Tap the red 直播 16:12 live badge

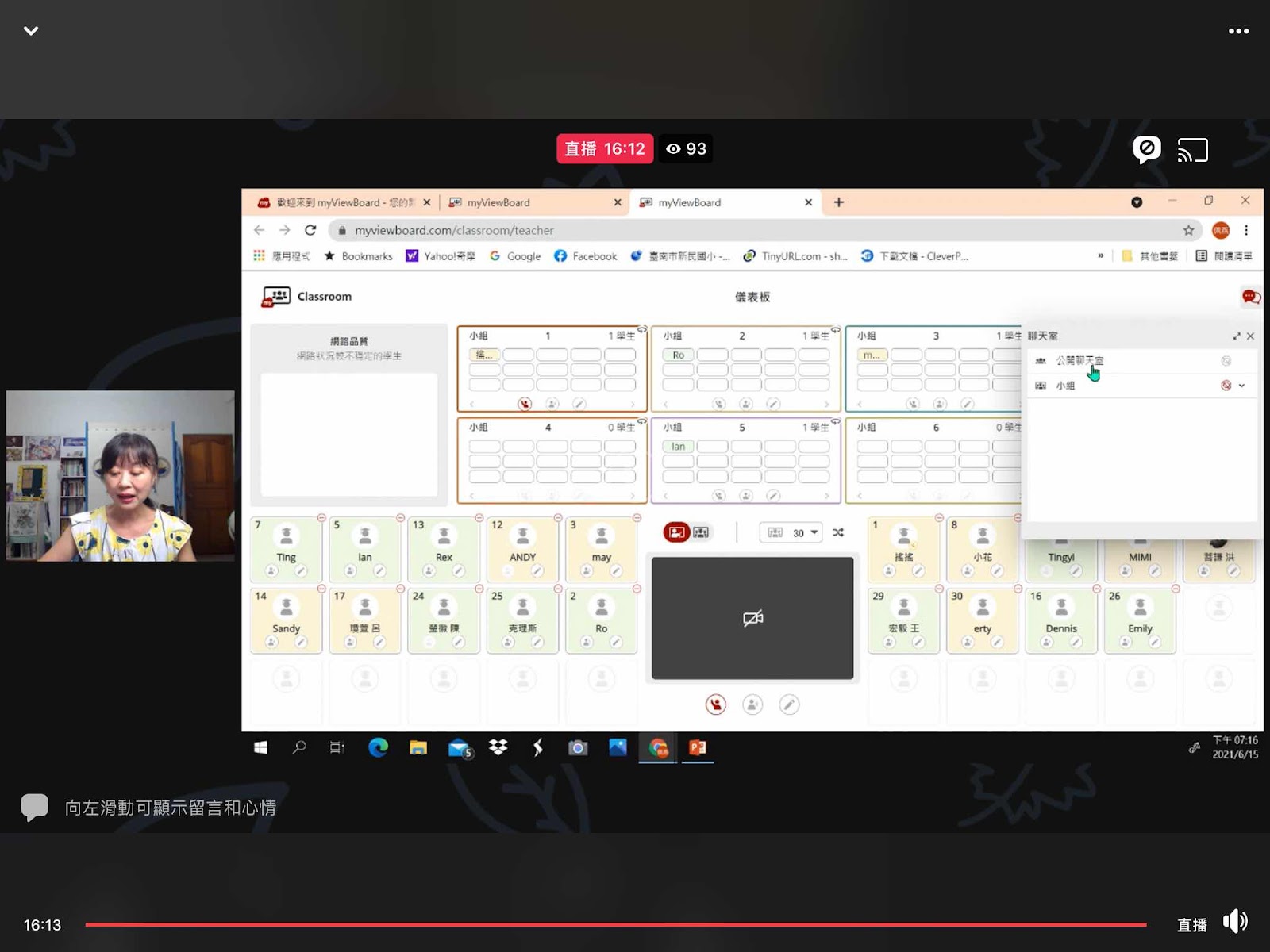tap(605, 149)
